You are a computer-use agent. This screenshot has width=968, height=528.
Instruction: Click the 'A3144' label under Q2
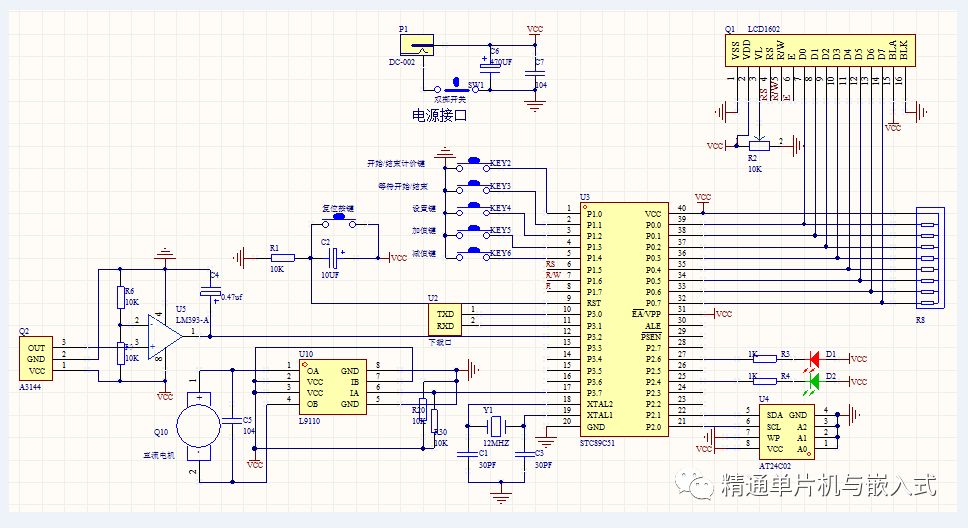pos(30,387)
